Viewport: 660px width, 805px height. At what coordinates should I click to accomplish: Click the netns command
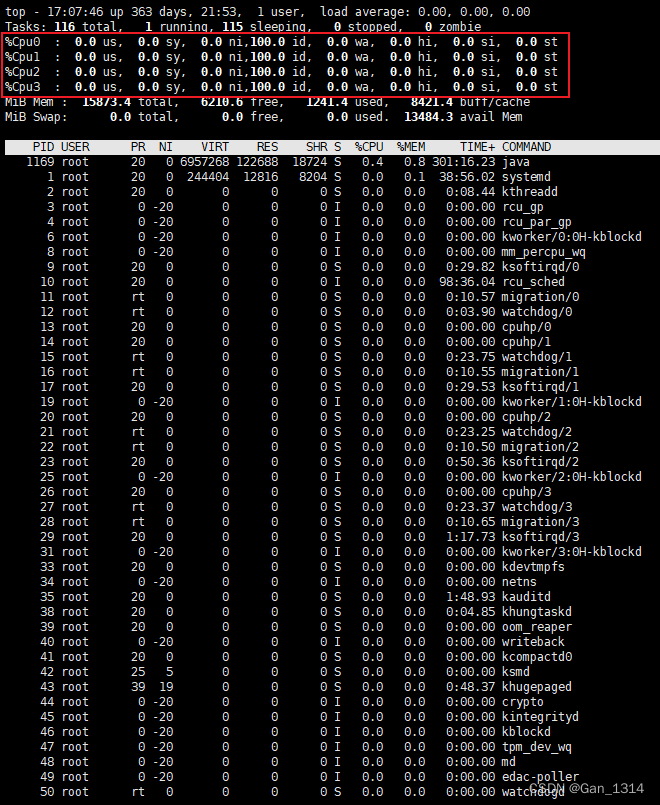click(x=519, y=582)
